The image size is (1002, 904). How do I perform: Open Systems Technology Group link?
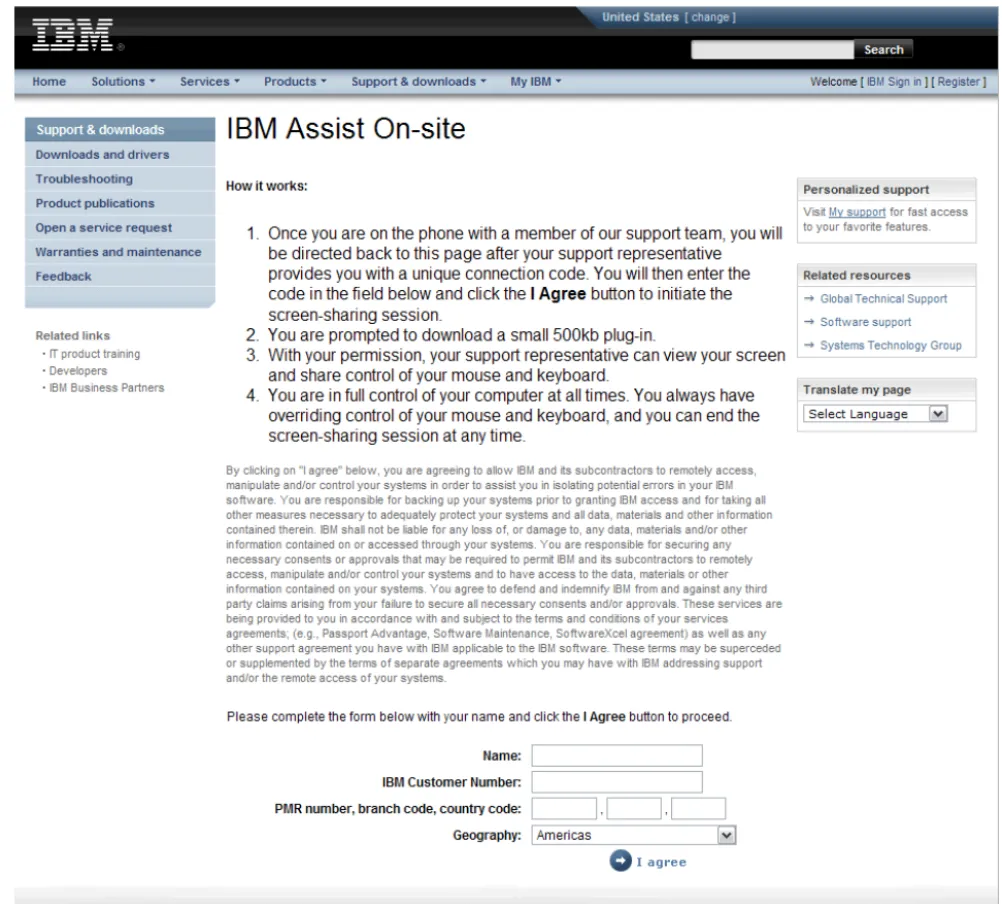click(890, 345)
